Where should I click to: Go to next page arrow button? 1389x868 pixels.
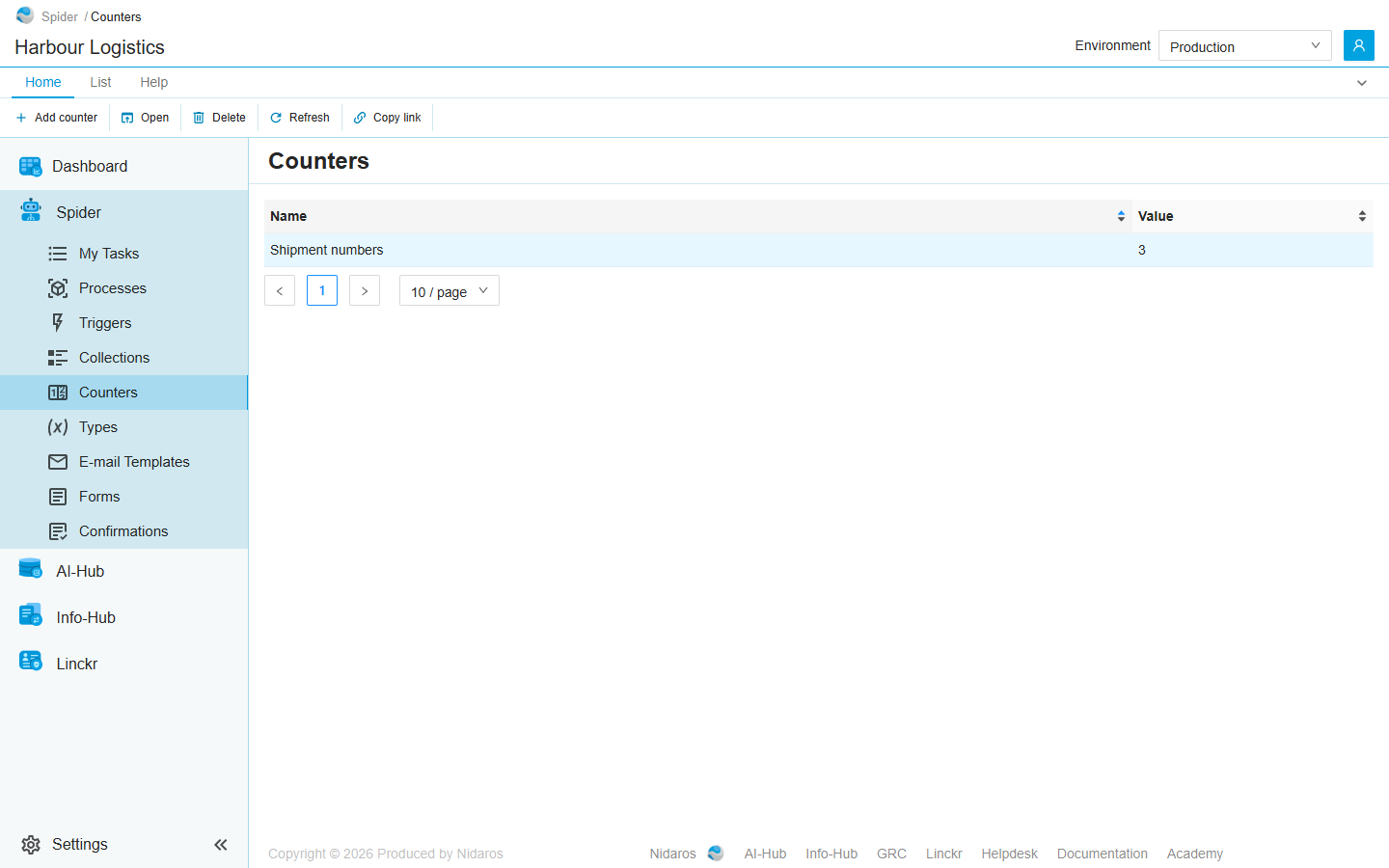pos(365,290)
